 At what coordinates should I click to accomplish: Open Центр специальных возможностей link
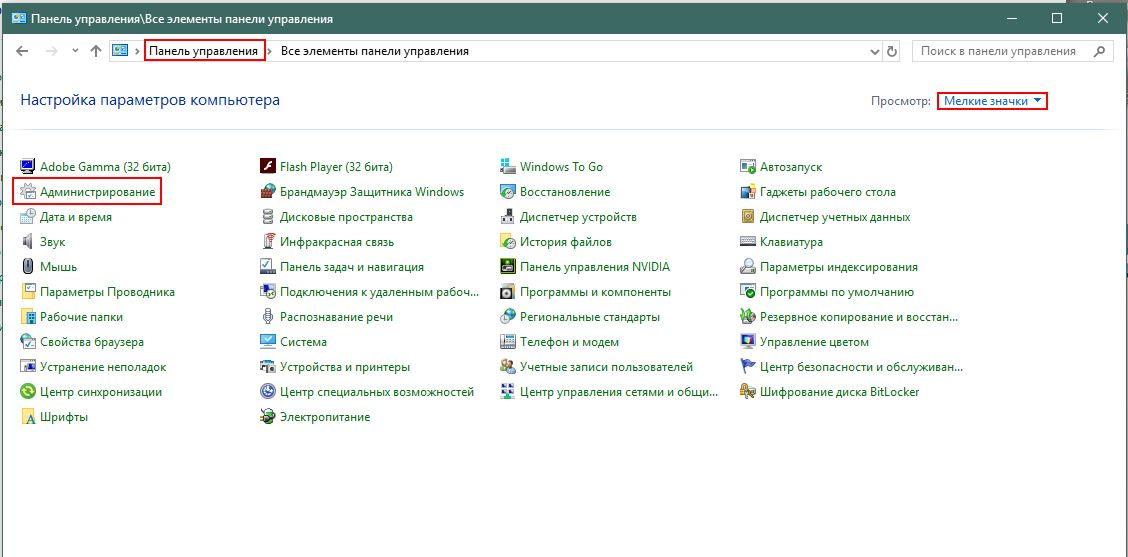click(377, 392)
